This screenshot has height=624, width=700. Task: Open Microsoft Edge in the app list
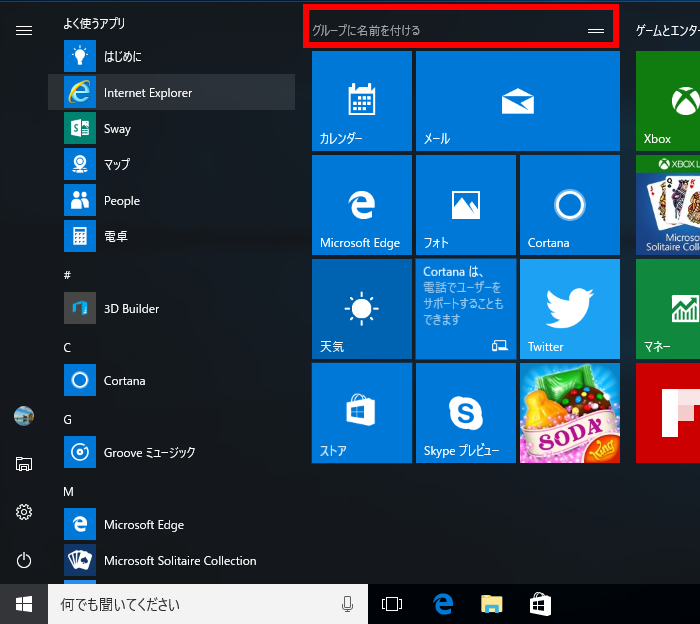tap(171, 524)
